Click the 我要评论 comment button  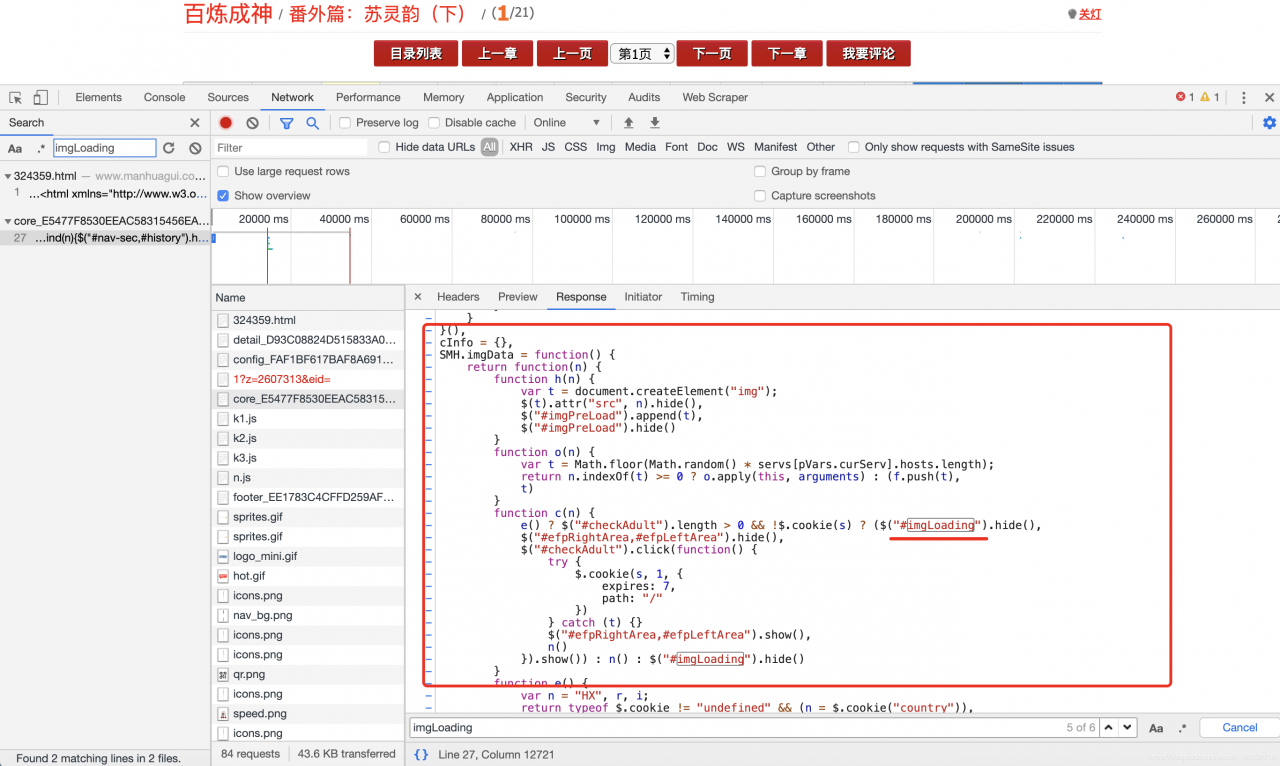tap(868, 54)
